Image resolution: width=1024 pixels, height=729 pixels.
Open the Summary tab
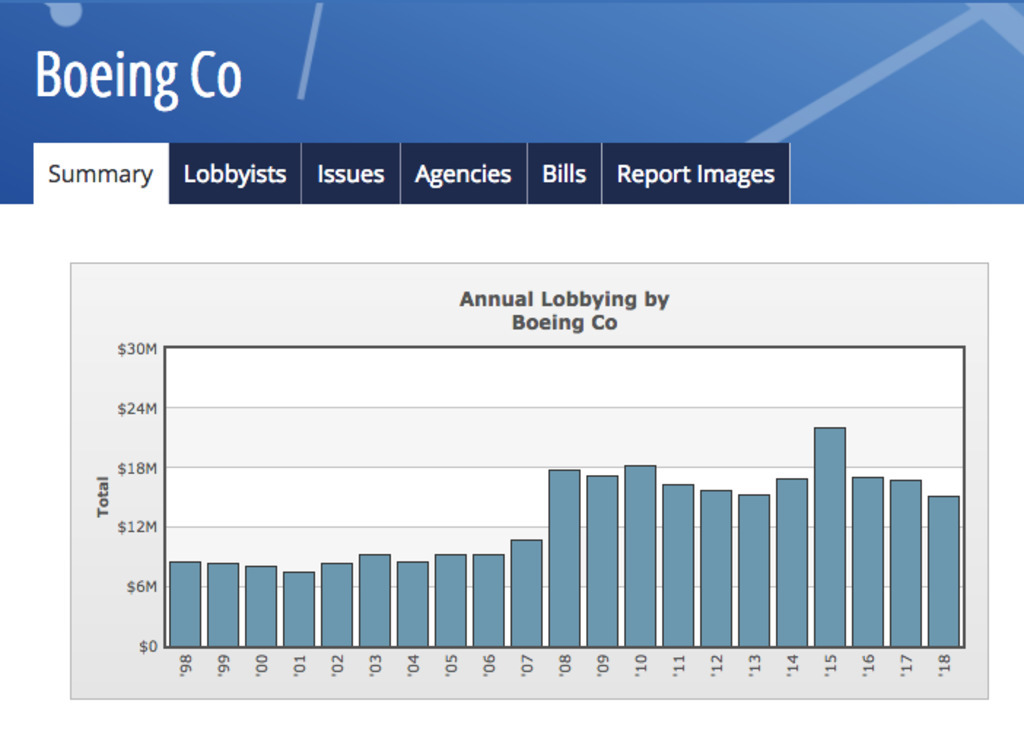point(100,174)
